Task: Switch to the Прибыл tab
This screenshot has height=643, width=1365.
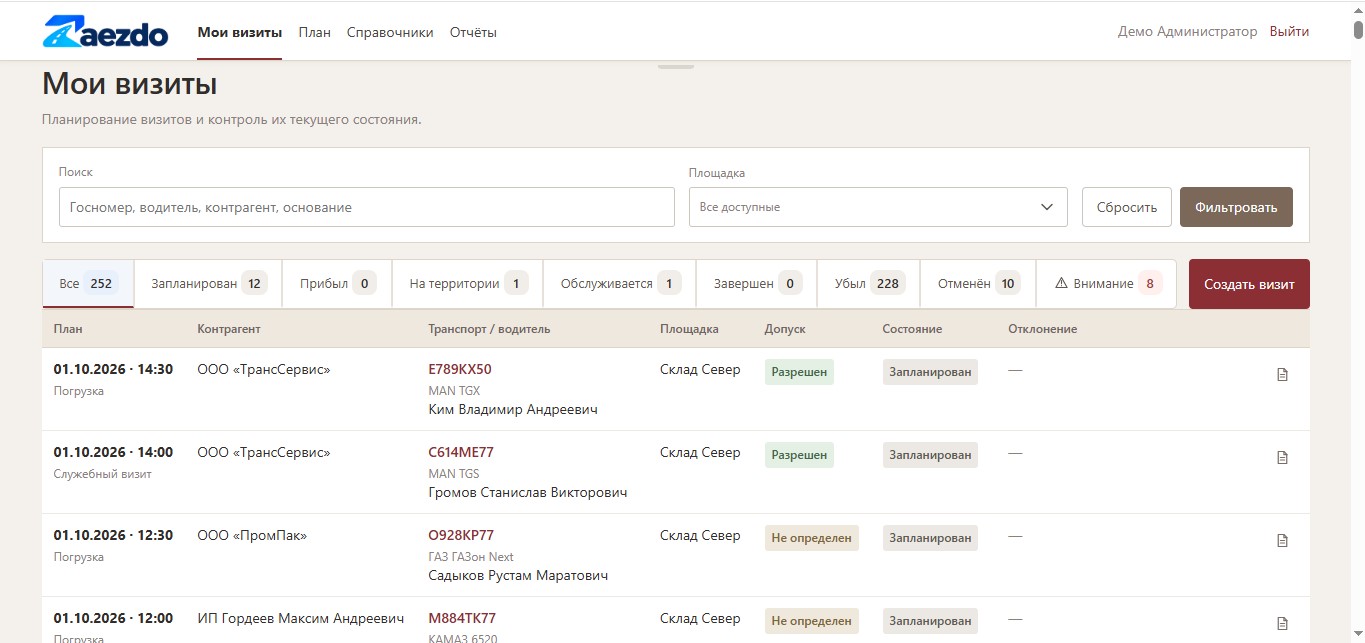Action: click(337, 284)
